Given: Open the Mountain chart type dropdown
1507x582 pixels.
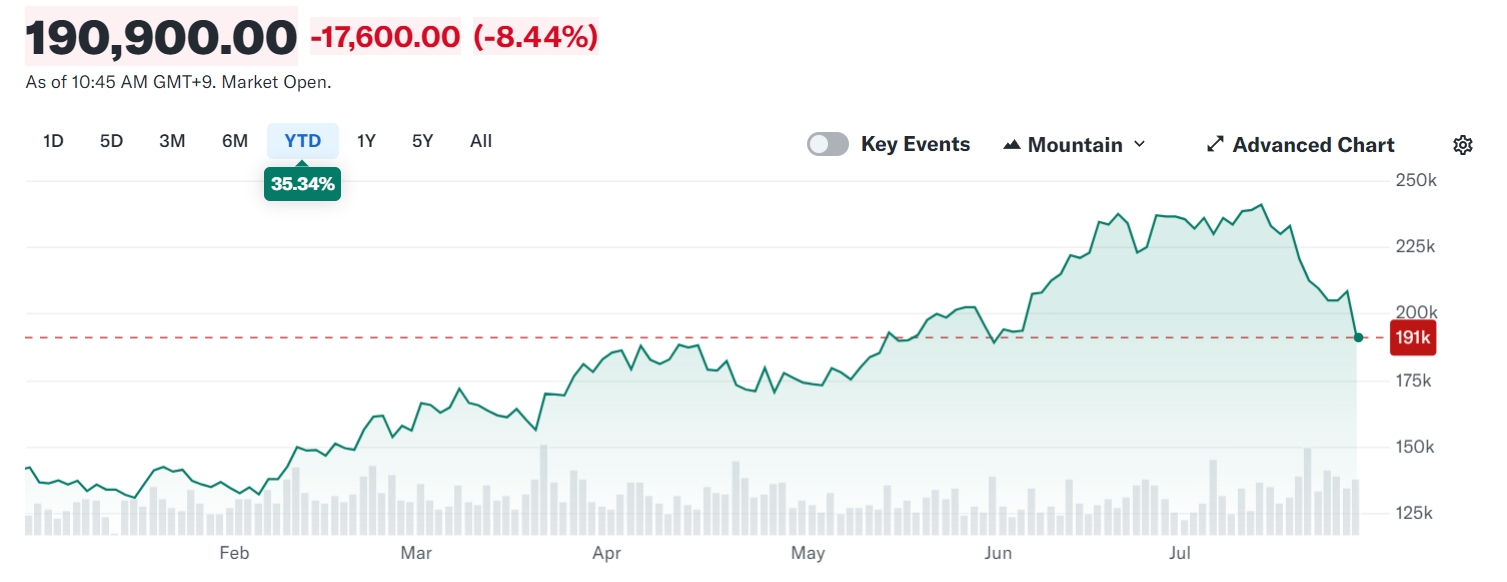Looking at the screenshot, I should (x=1074, y=144).
